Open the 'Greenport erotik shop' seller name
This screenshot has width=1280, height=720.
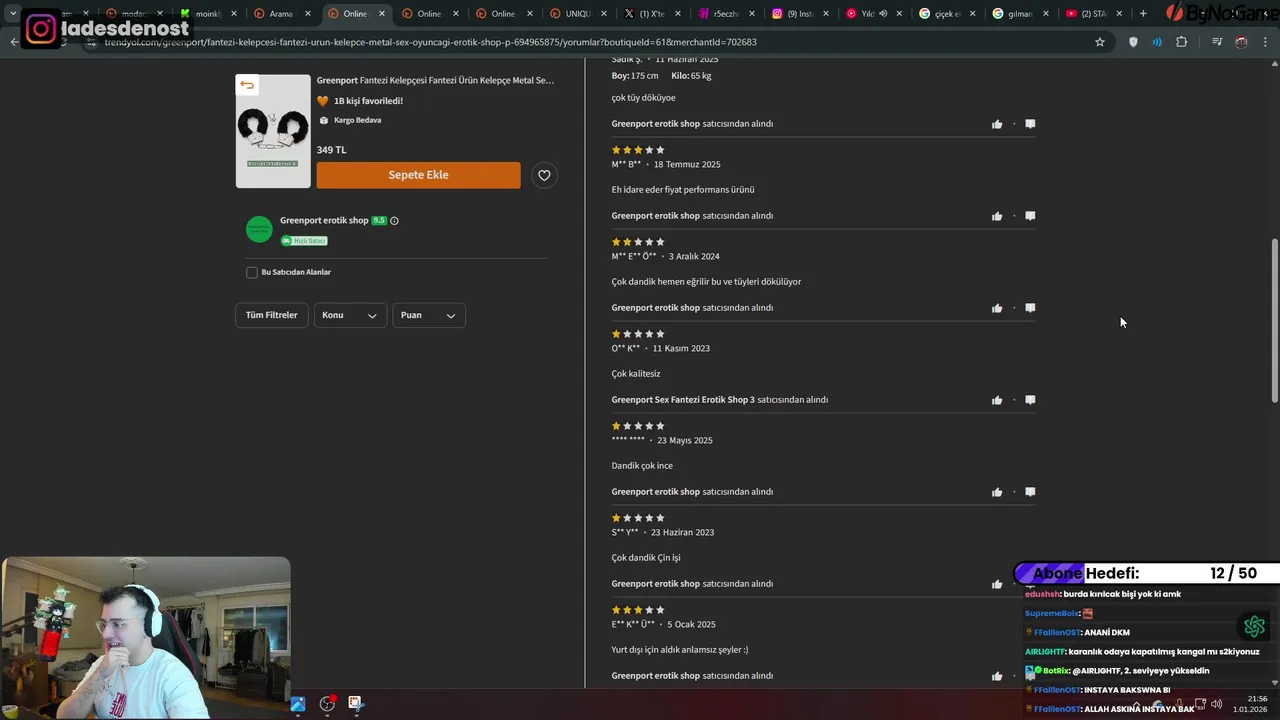[324, 220]
